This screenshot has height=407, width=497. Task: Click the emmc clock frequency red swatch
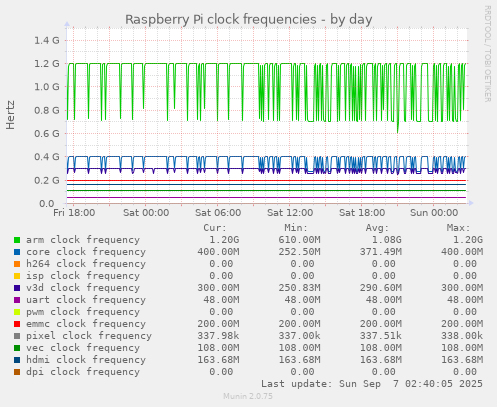pyautogui.click(x=17, y=324)
